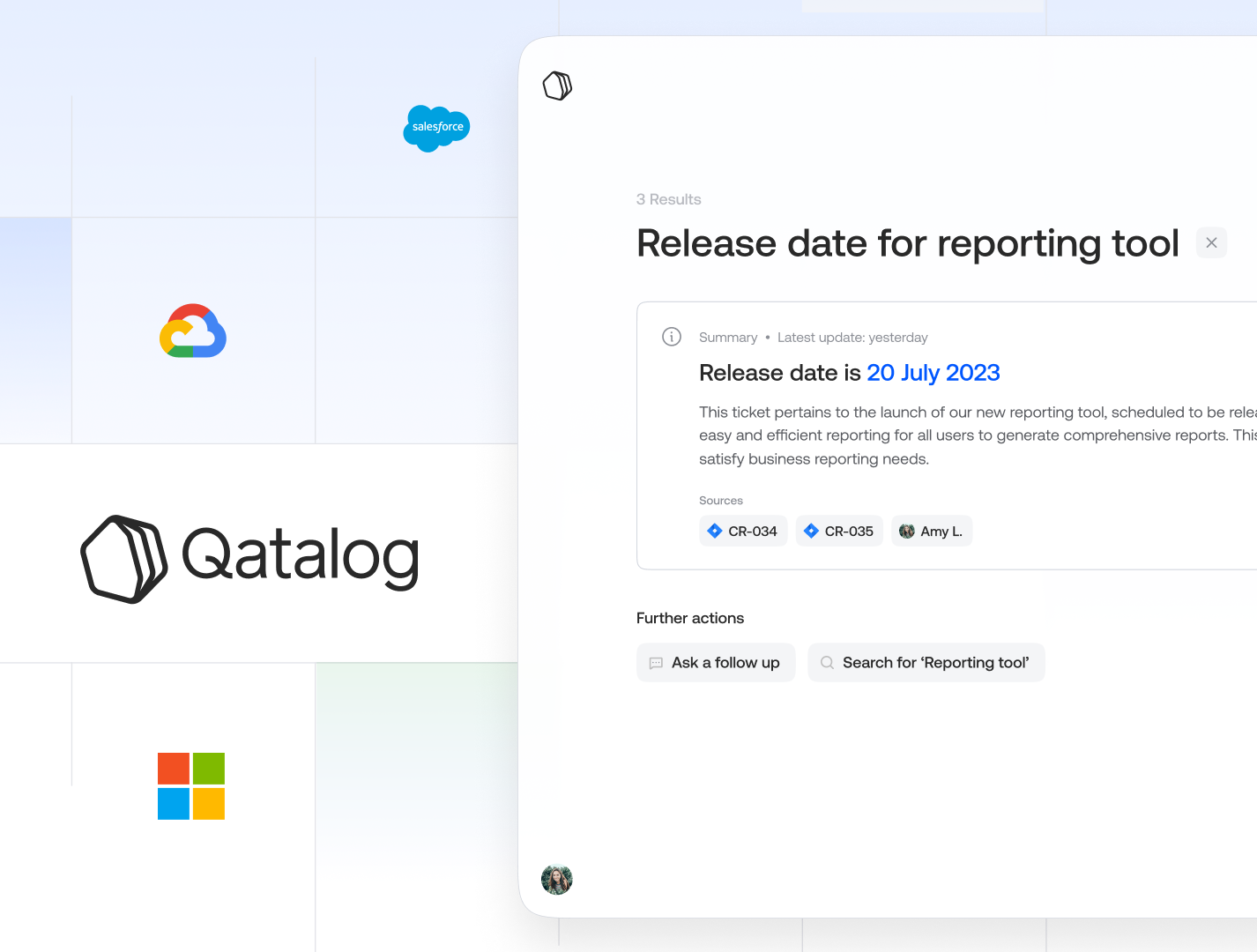Dismiss the query with the X button
This screenshot has width=1257, height=952.
1211,242
